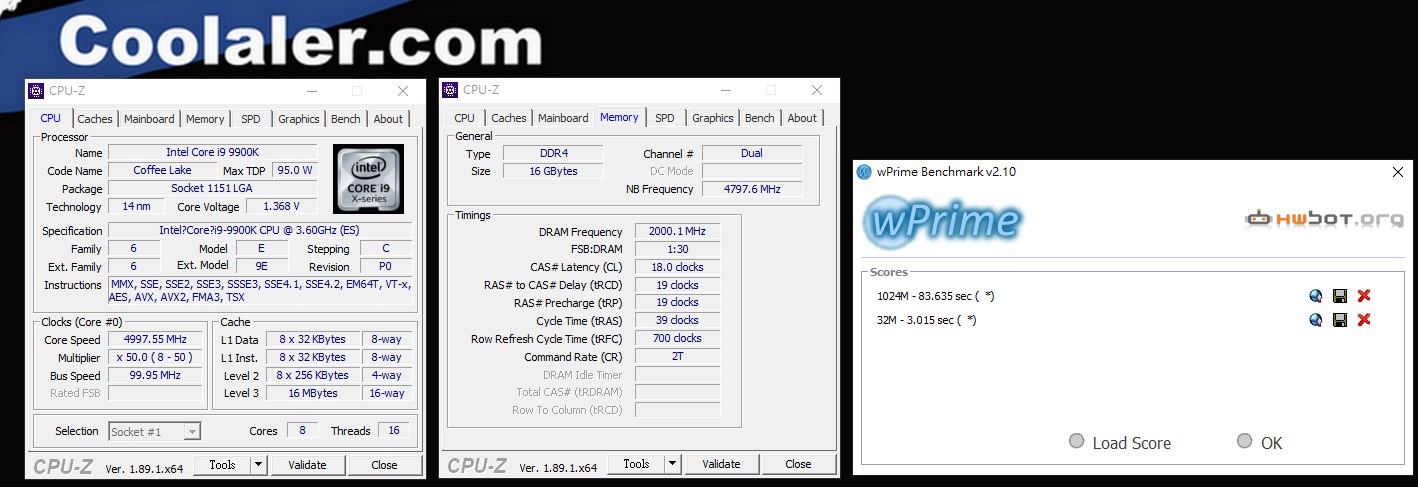Click the Core Speed 4997.55 MHz value
Viewport: 1418px width, 487px height.
tap(155, 340)
